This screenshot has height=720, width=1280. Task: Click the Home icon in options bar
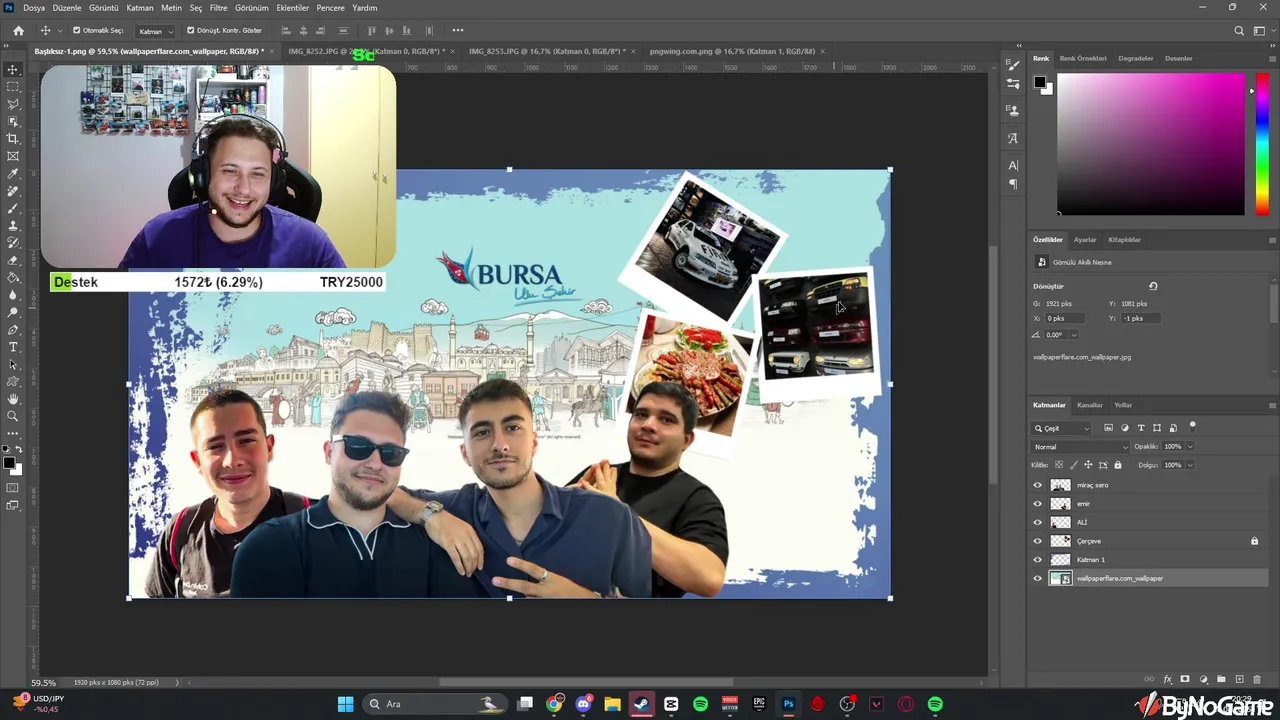pos(18,31)
